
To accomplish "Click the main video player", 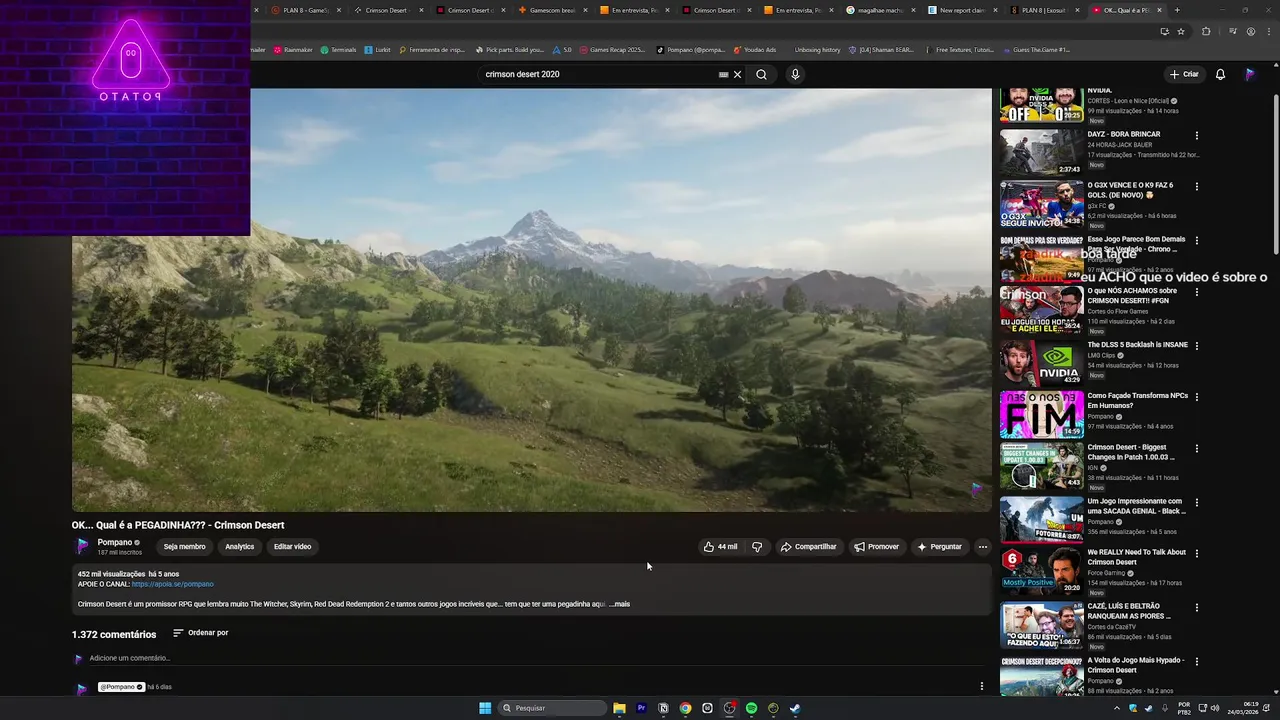I will pyautogui.click(x=531, y=300).
